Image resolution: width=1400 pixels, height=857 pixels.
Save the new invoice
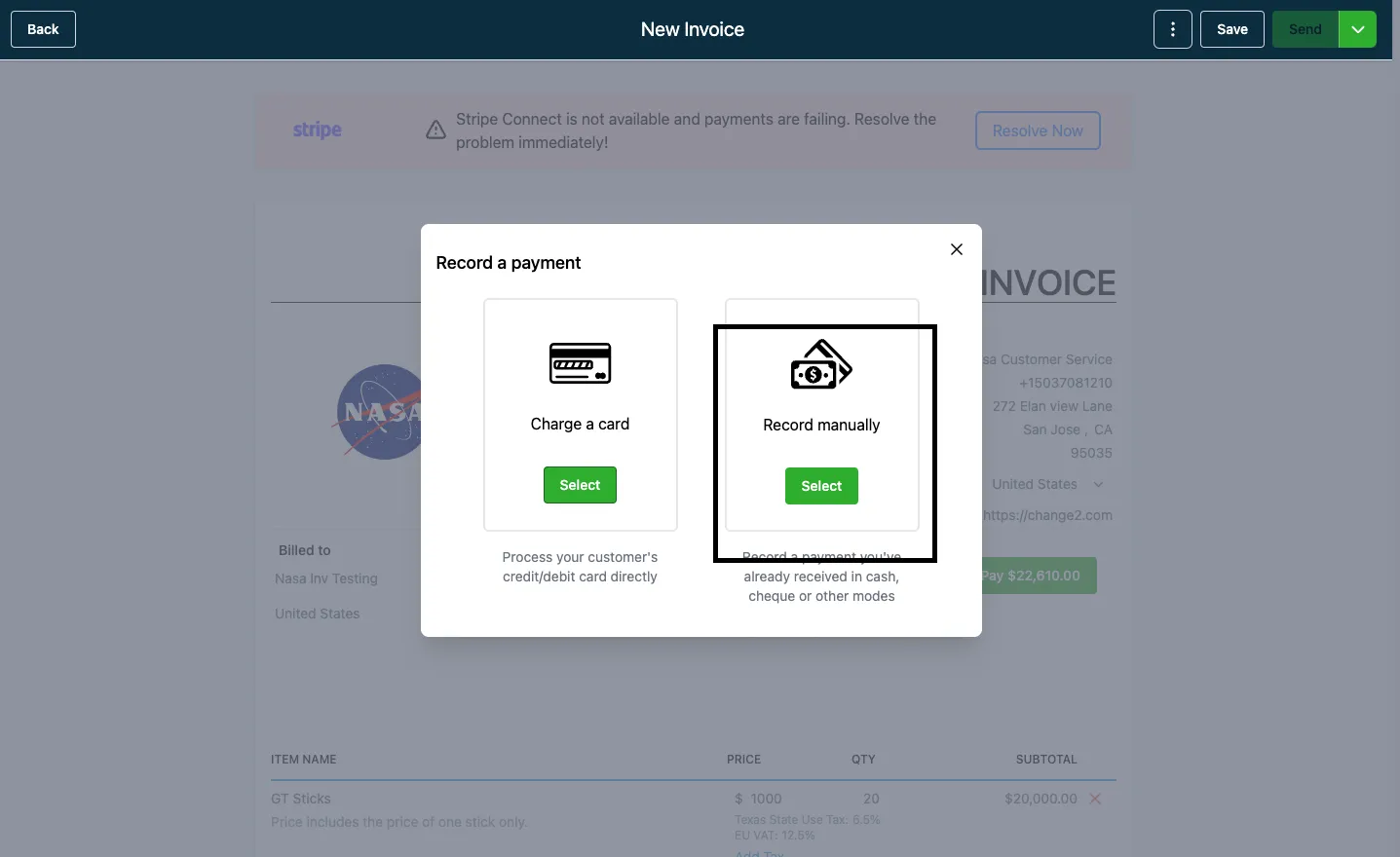[x=1232, y=29]
